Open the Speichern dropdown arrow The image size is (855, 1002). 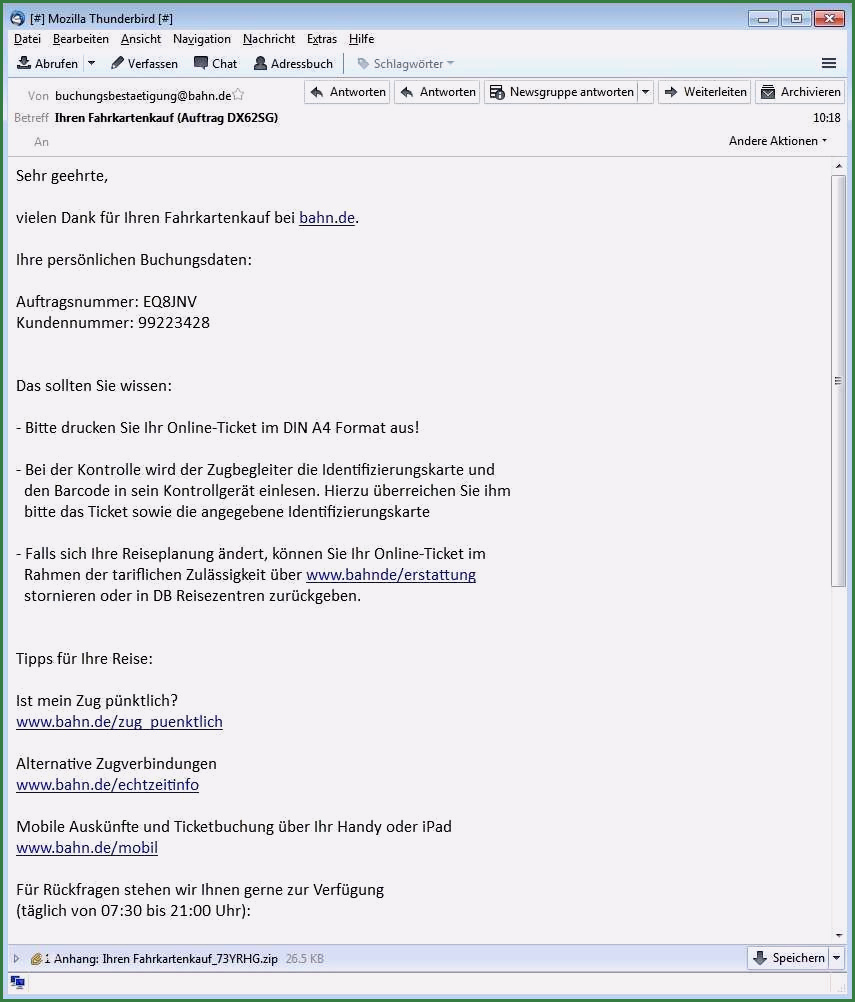click(x=836, y=957)
